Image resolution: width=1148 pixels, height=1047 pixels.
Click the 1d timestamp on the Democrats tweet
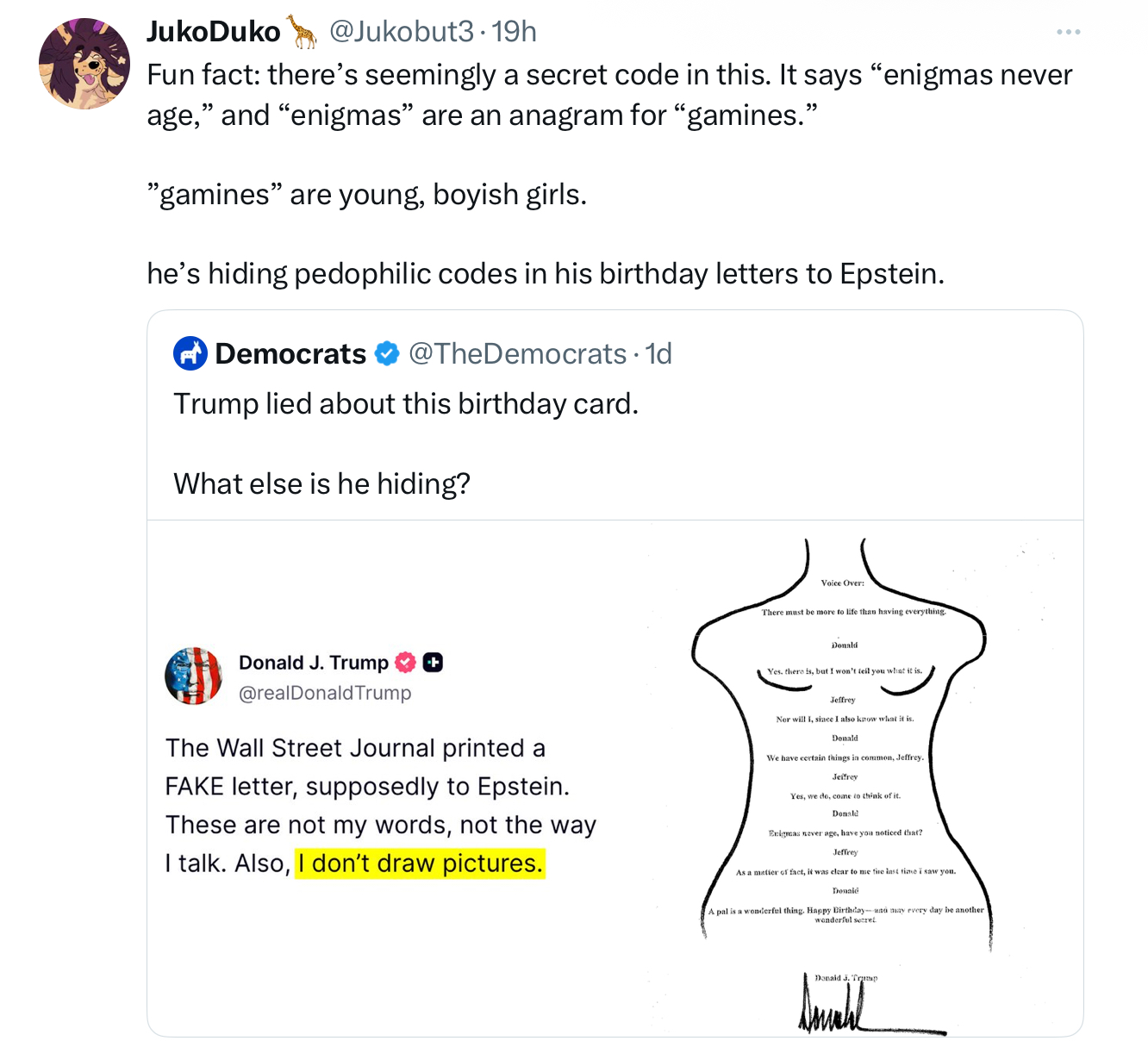pos(658,353)
